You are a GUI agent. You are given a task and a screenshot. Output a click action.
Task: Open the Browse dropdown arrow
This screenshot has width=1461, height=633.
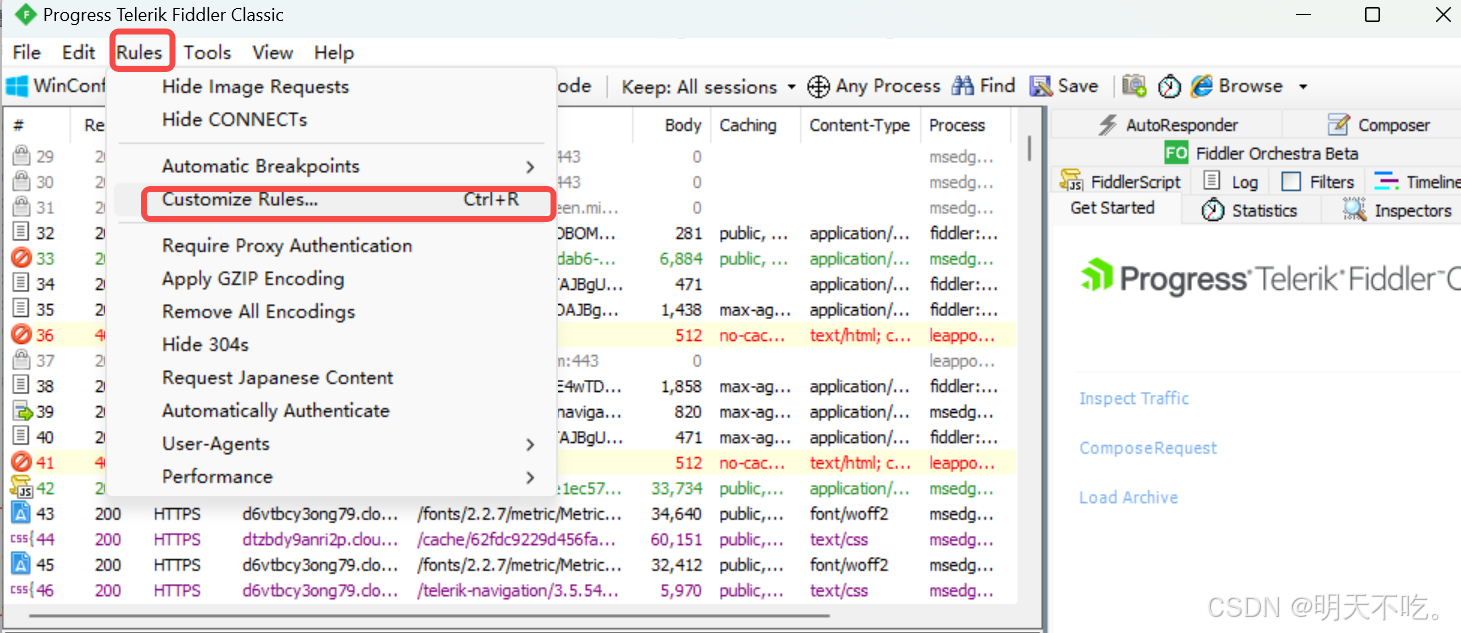pos(1303,87)
